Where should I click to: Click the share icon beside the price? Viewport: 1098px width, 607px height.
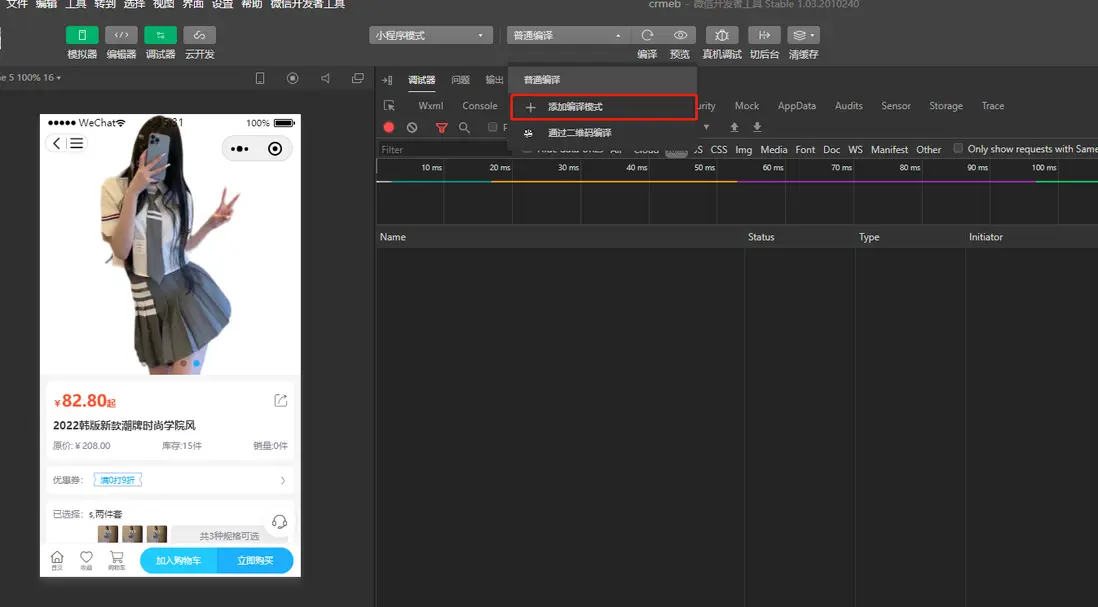281,401
